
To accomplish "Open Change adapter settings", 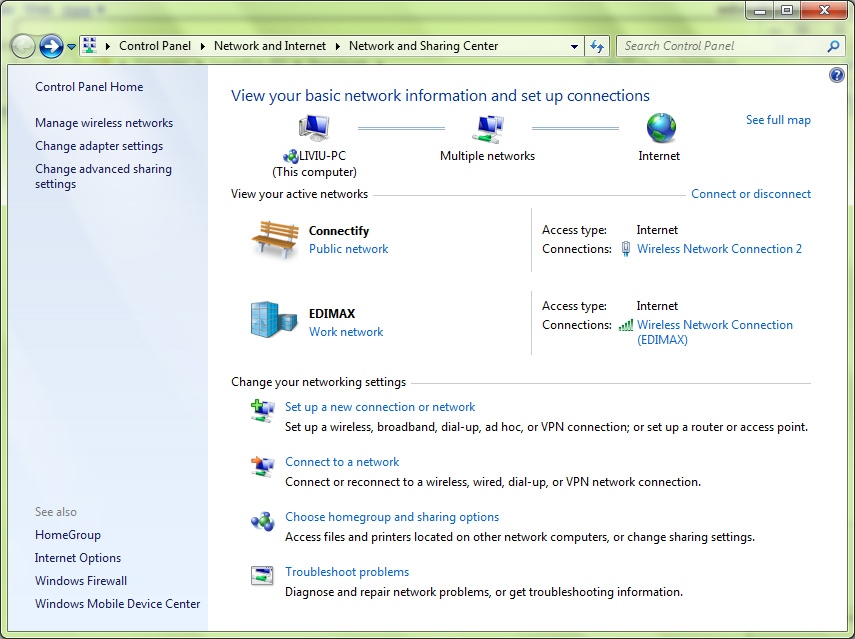I will (x=99, y=146).
